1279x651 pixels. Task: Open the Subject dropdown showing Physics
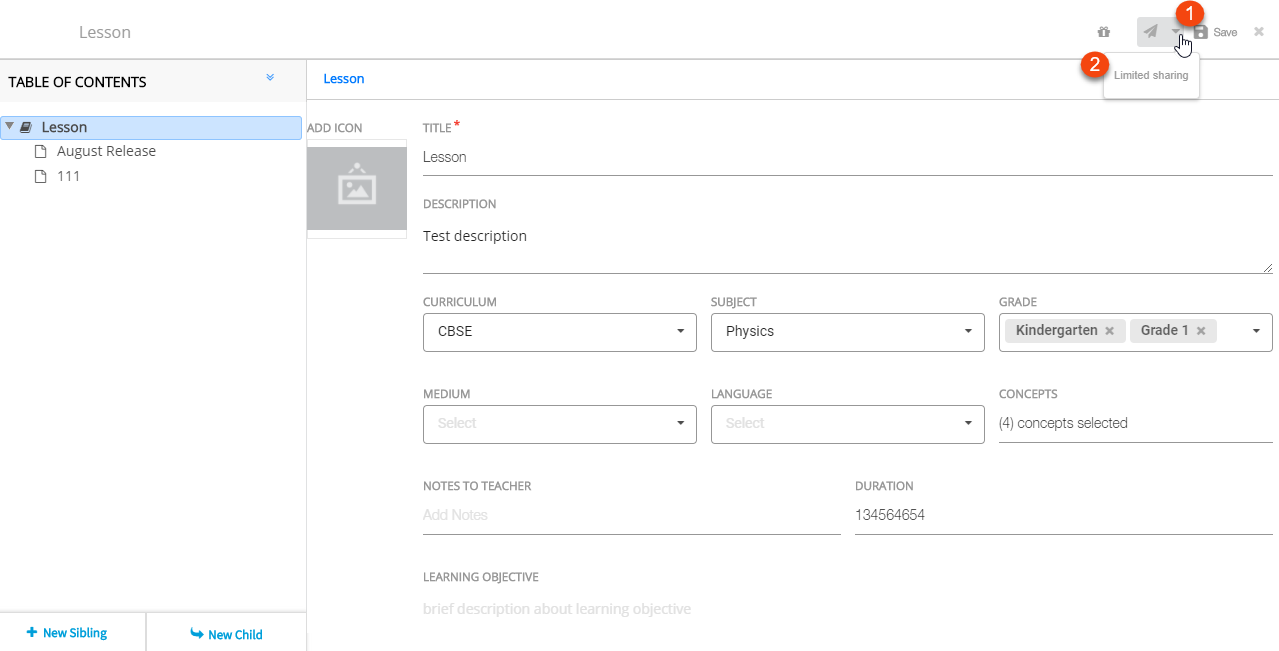click(847, 332)
